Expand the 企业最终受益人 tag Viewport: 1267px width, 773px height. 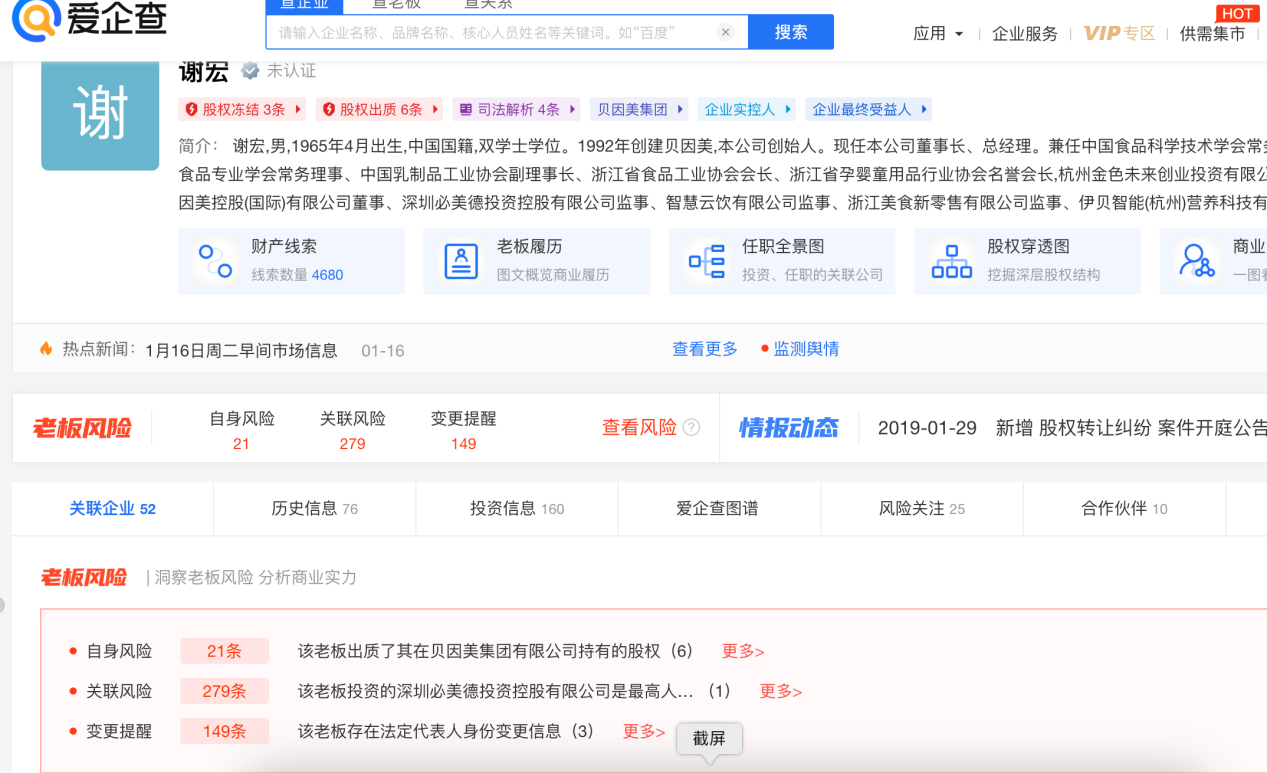tap(869, 109)
